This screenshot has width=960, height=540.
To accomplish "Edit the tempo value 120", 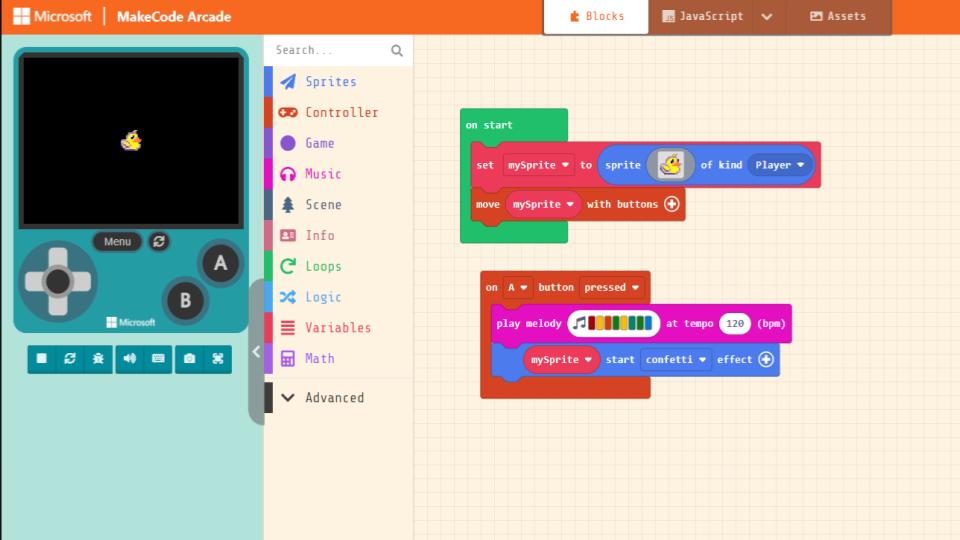I will (735, 323).
